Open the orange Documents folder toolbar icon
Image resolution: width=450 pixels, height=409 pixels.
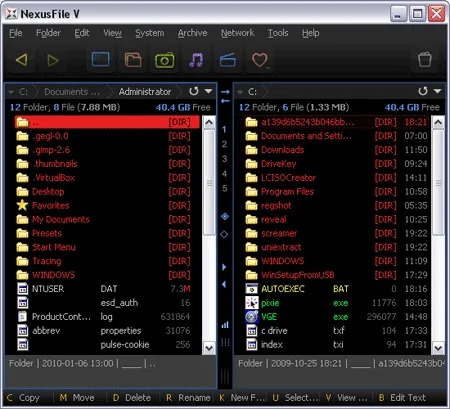(x=133, y=60)
